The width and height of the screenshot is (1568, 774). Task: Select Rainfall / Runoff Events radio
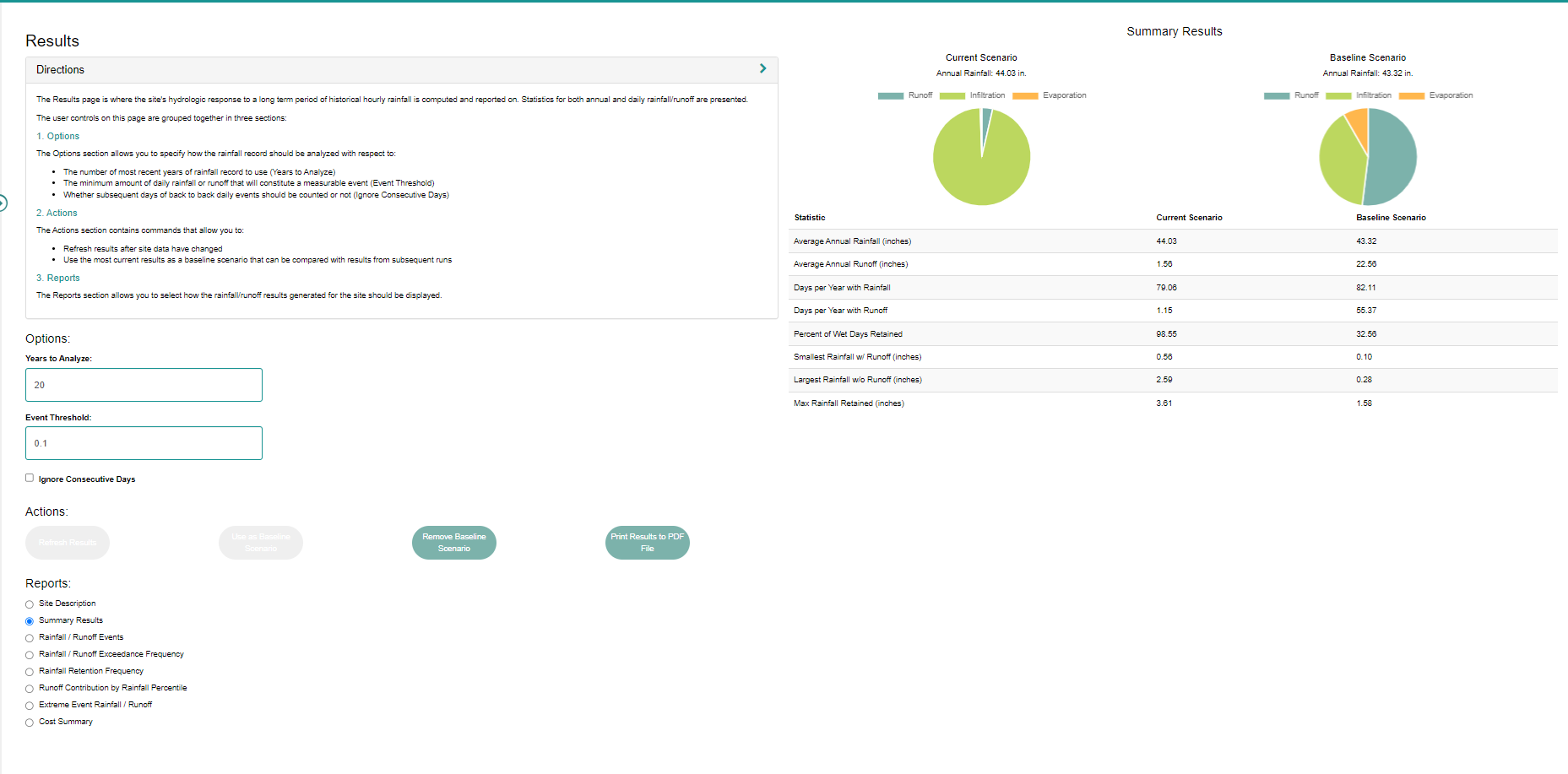pos(30,638)
